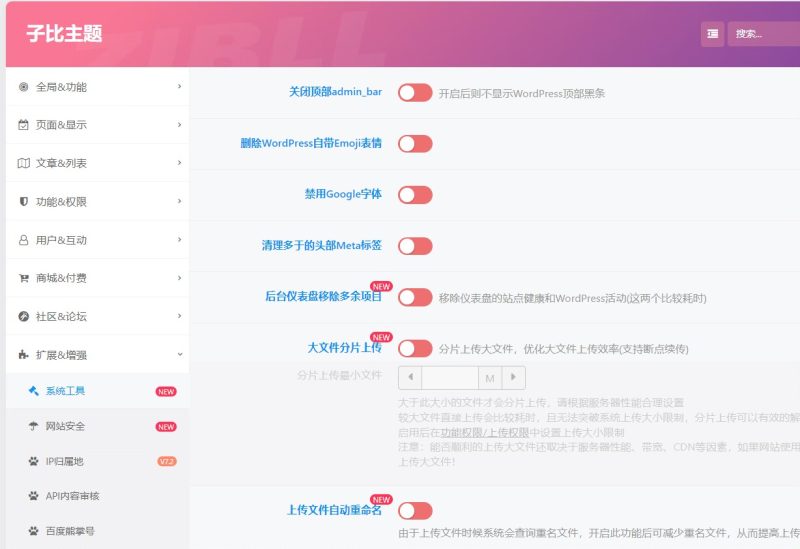This screenshot has height=549, width=800.
Task: Enable 上传文件自动重命名 switch
Action: (415, 511)
